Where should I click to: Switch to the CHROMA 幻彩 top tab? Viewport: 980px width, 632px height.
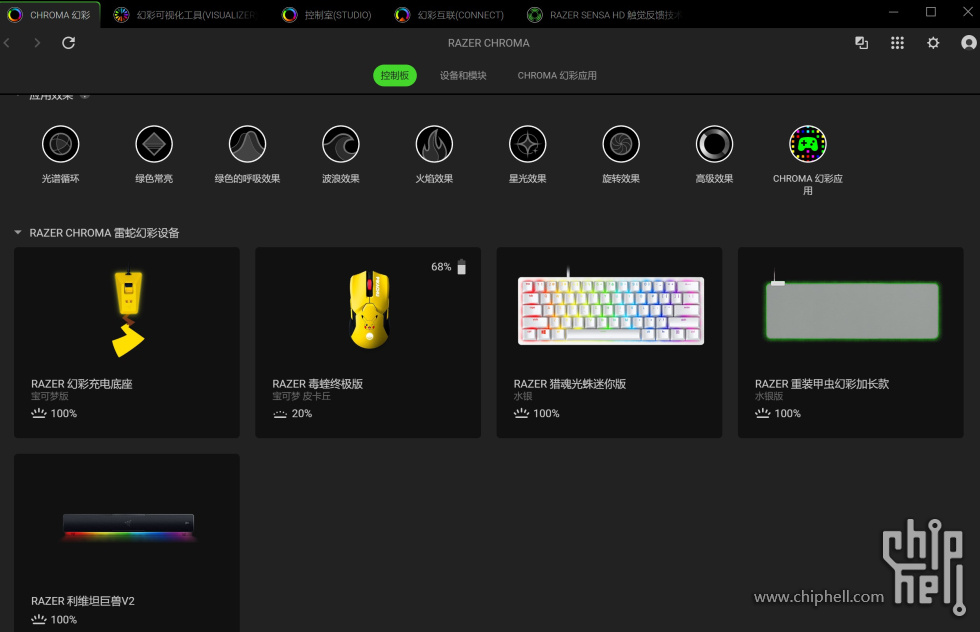click(x=49, y=14)
